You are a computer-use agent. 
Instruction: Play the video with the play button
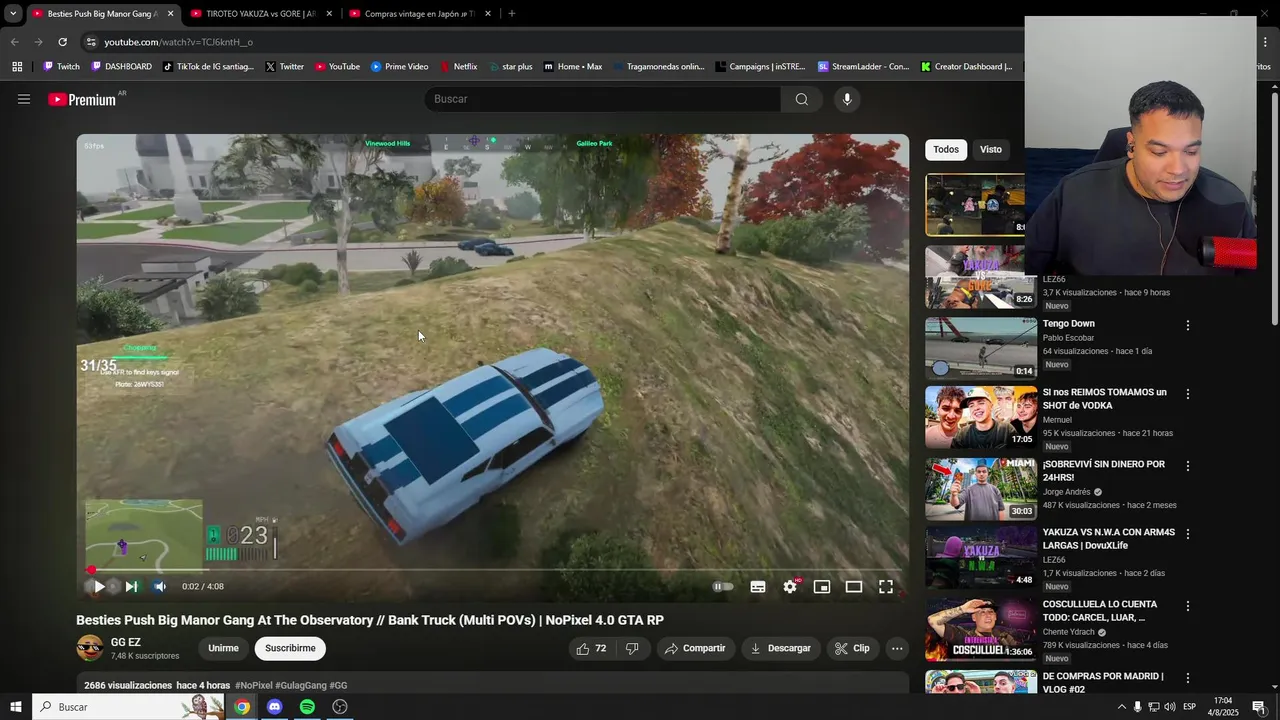(98, 587)
